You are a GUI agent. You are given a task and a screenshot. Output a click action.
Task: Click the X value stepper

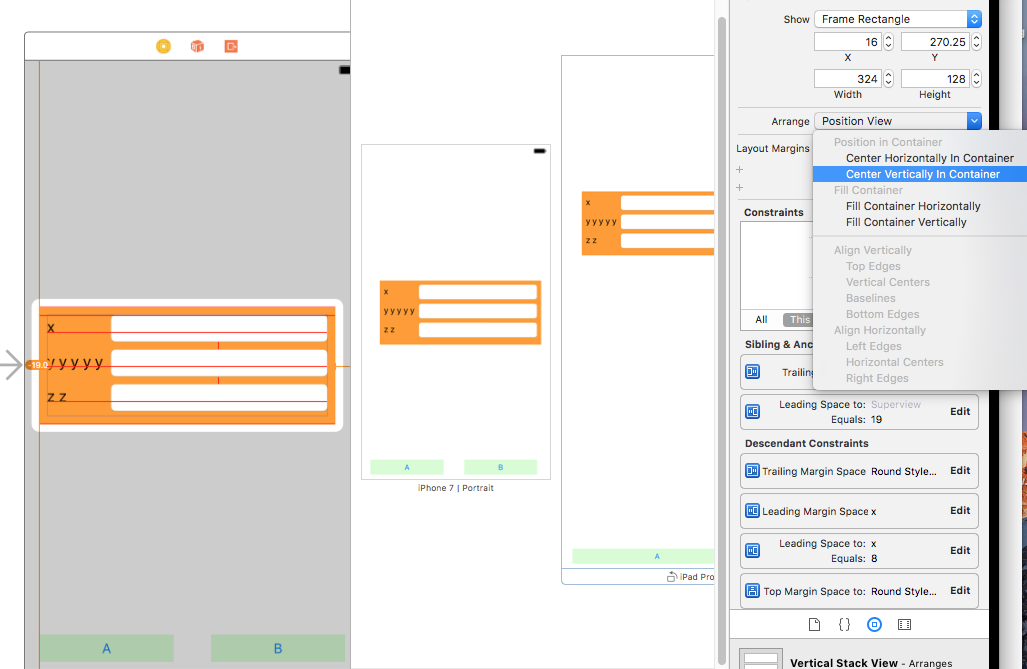[x=888, y=42]
